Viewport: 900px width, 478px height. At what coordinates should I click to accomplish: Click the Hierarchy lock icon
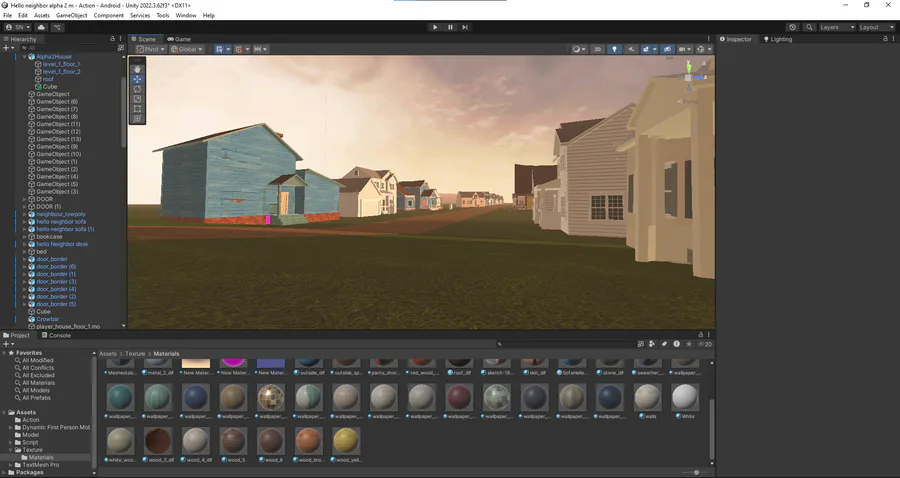click(x=112, y=39)
